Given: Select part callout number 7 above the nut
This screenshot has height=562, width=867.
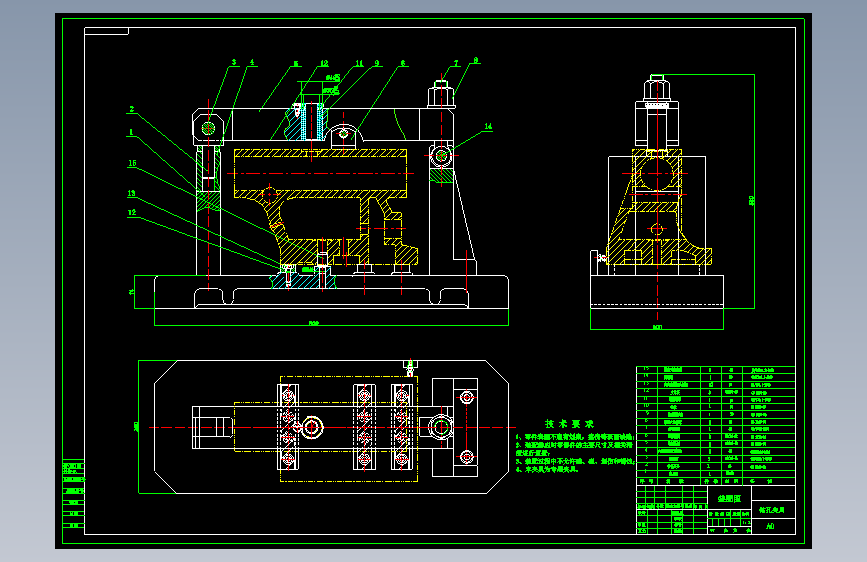Looking at the screenshot, I should [x=456, y=63].
